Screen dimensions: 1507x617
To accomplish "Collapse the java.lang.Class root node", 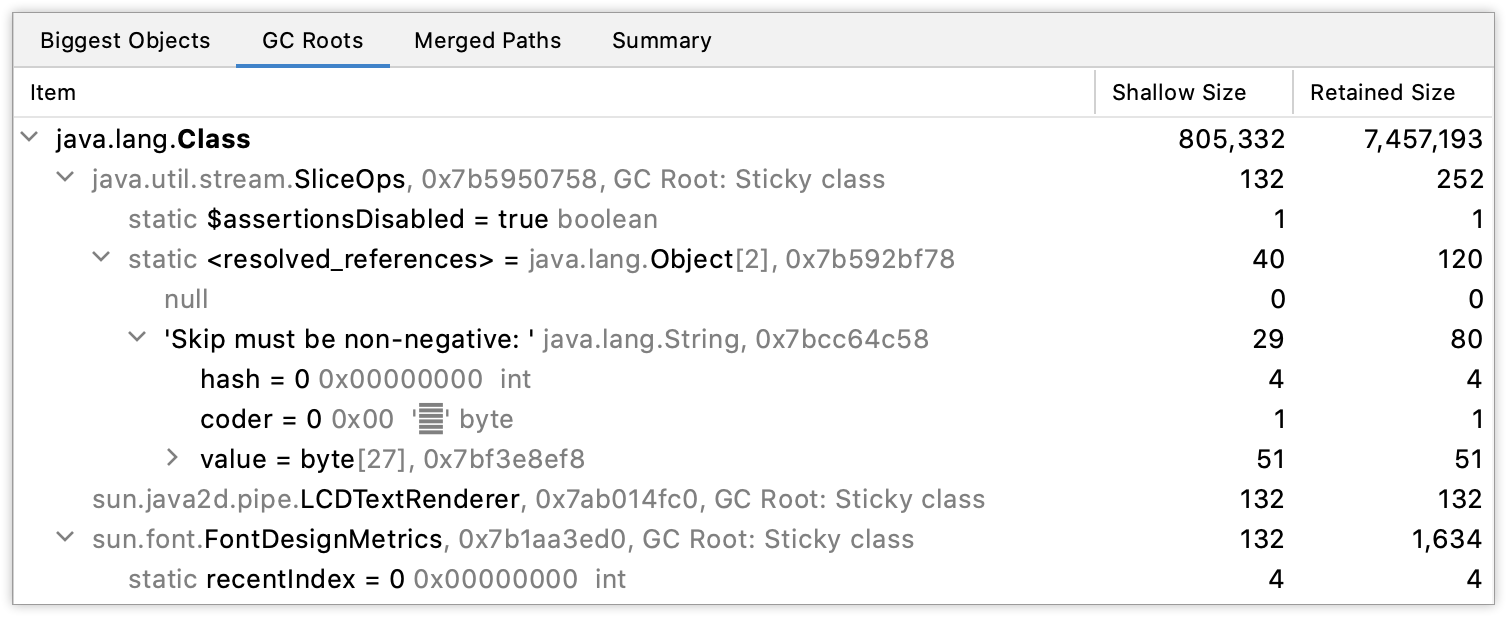I will click(x=27, y=138).
